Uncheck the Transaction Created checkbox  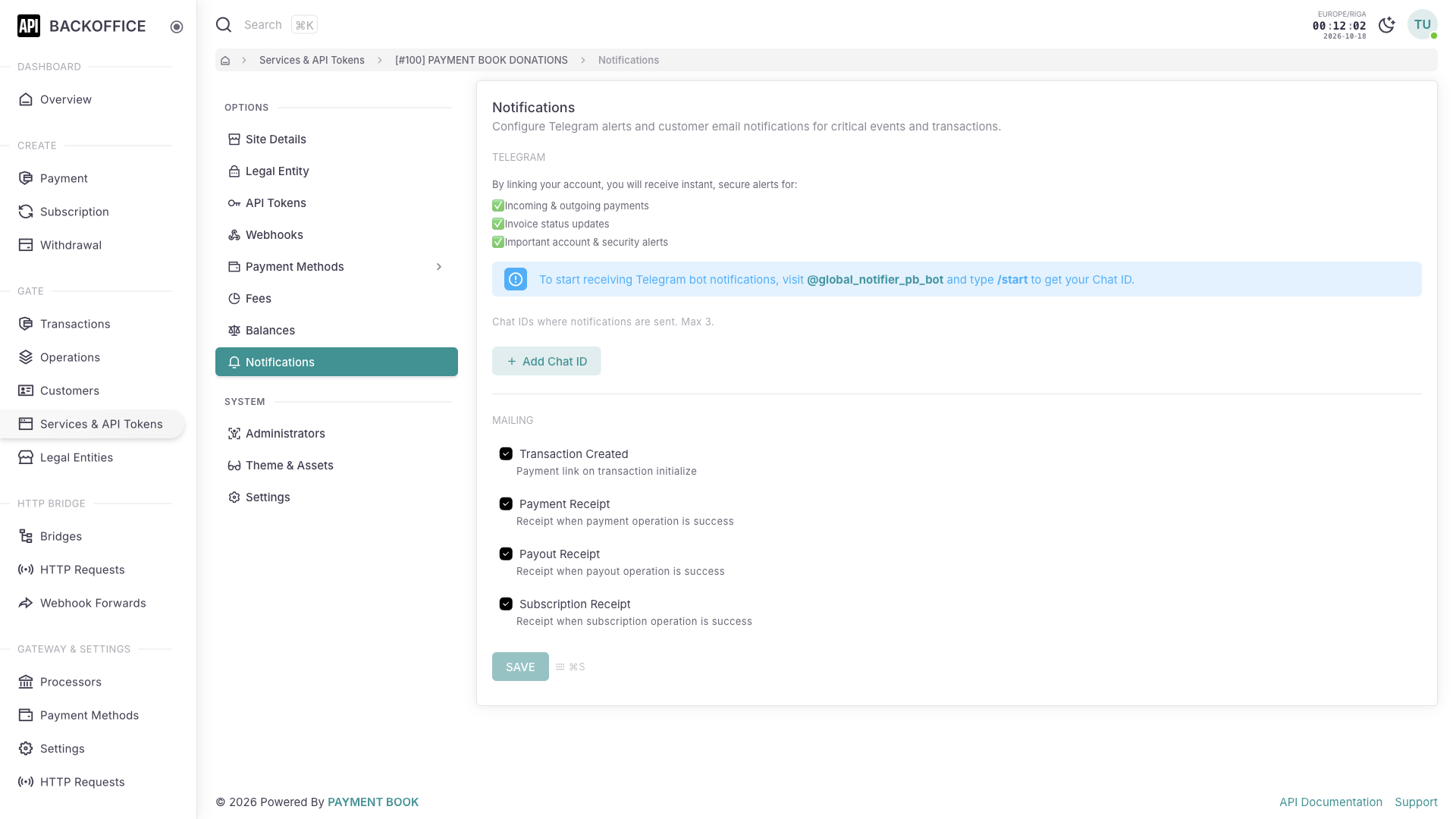(506, 453)
